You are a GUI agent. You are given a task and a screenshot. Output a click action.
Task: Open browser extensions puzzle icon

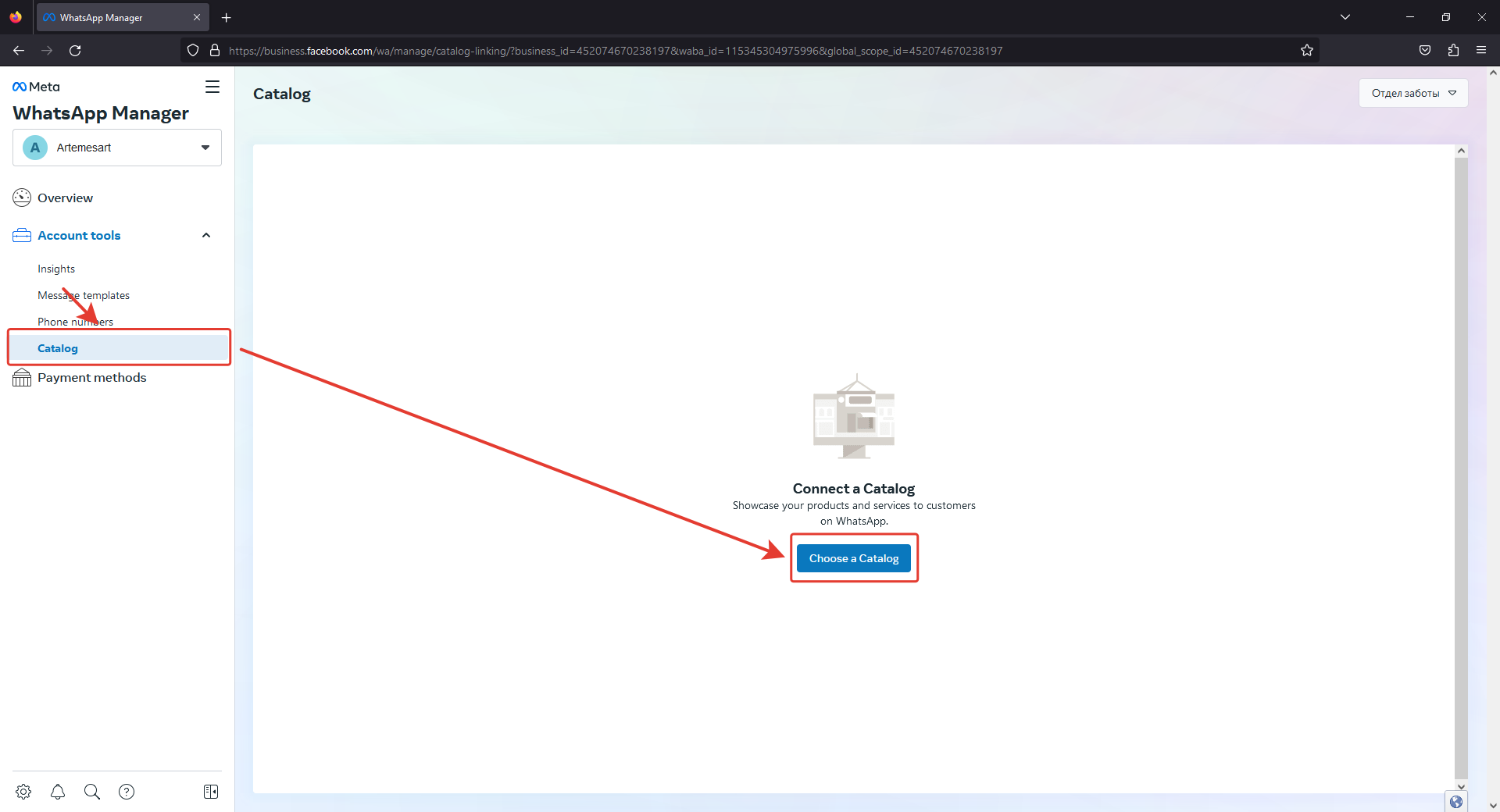(x=1453, y=50)
